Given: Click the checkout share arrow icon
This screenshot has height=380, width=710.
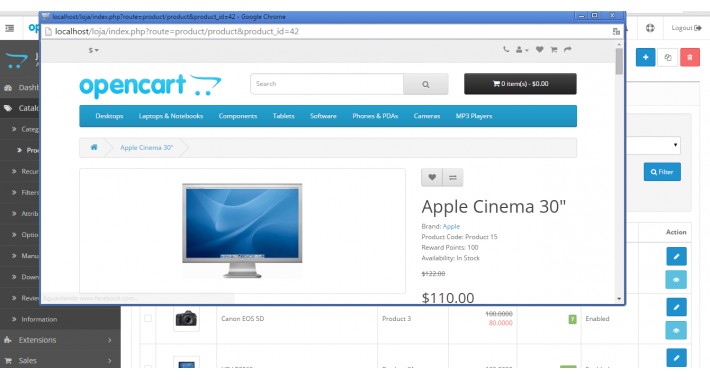Looking at the screenshot, I should point(567,49).
